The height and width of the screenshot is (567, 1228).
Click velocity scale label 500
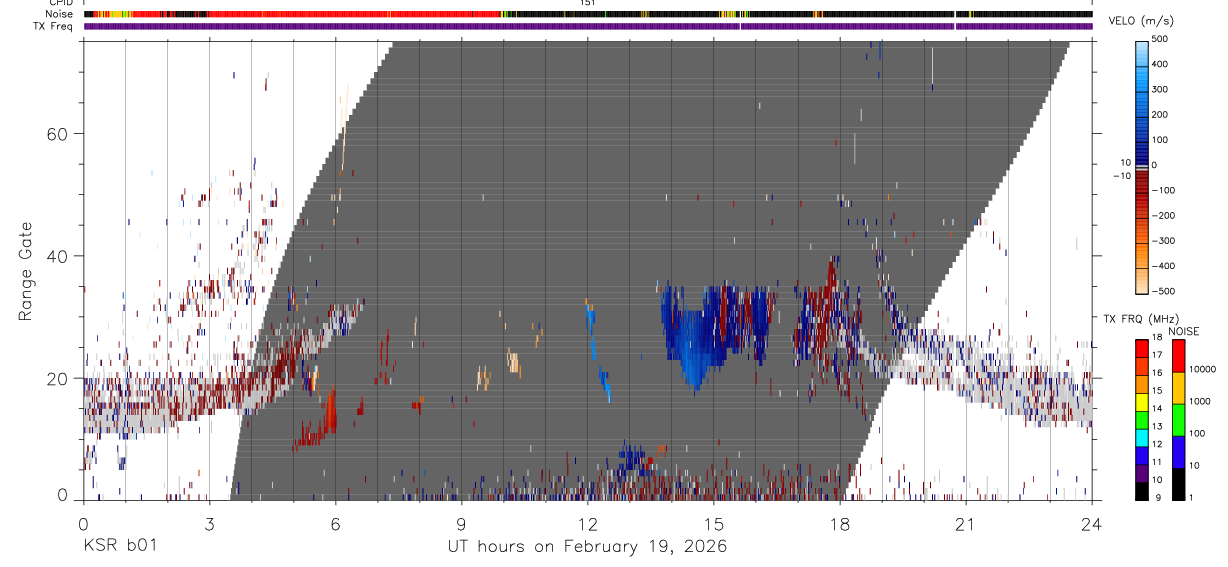pyautogui.click(x=1160, y=39)
